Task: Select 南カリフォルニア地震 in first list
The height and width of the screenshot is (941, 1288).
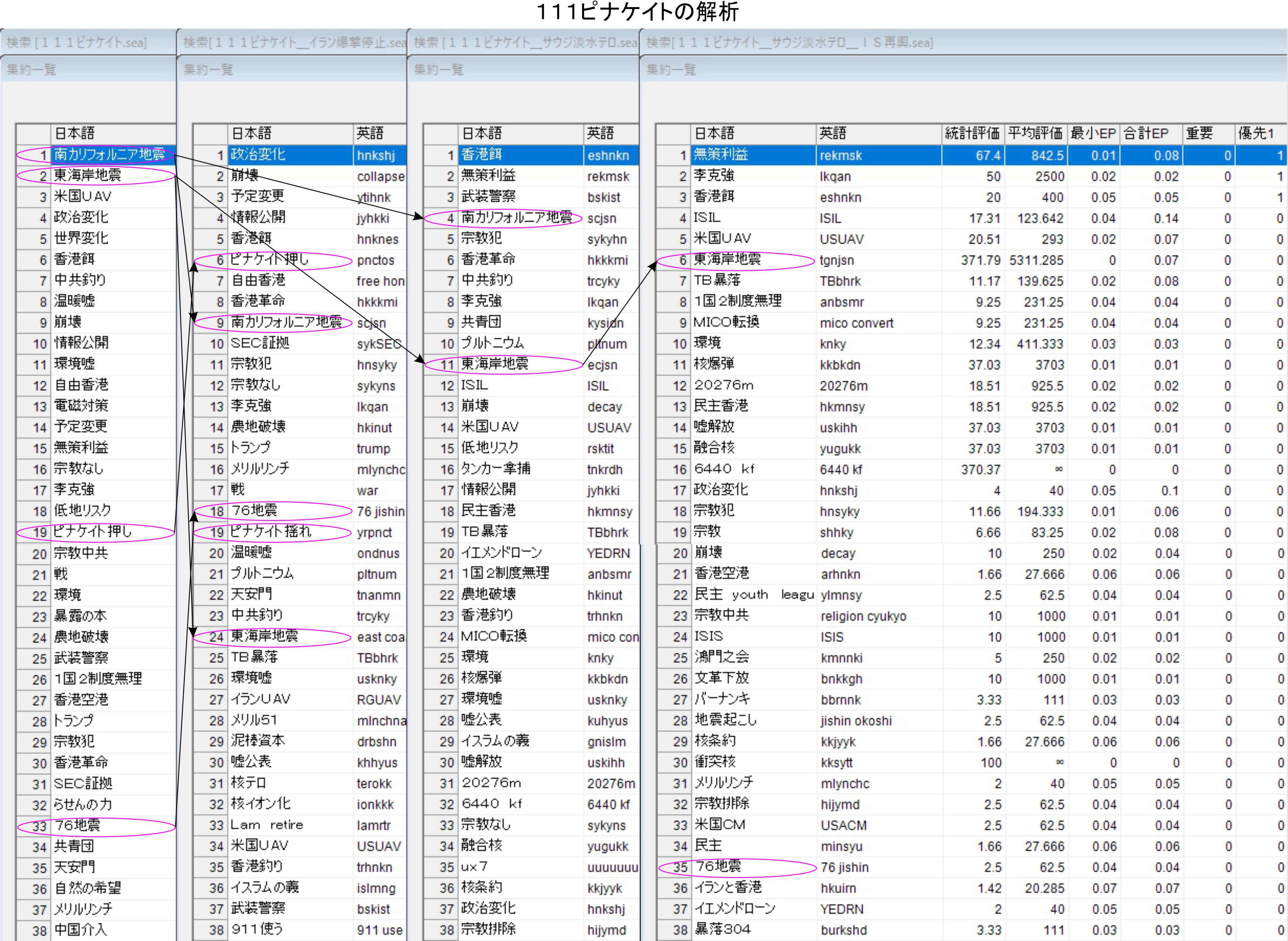Action: (109, 154)
